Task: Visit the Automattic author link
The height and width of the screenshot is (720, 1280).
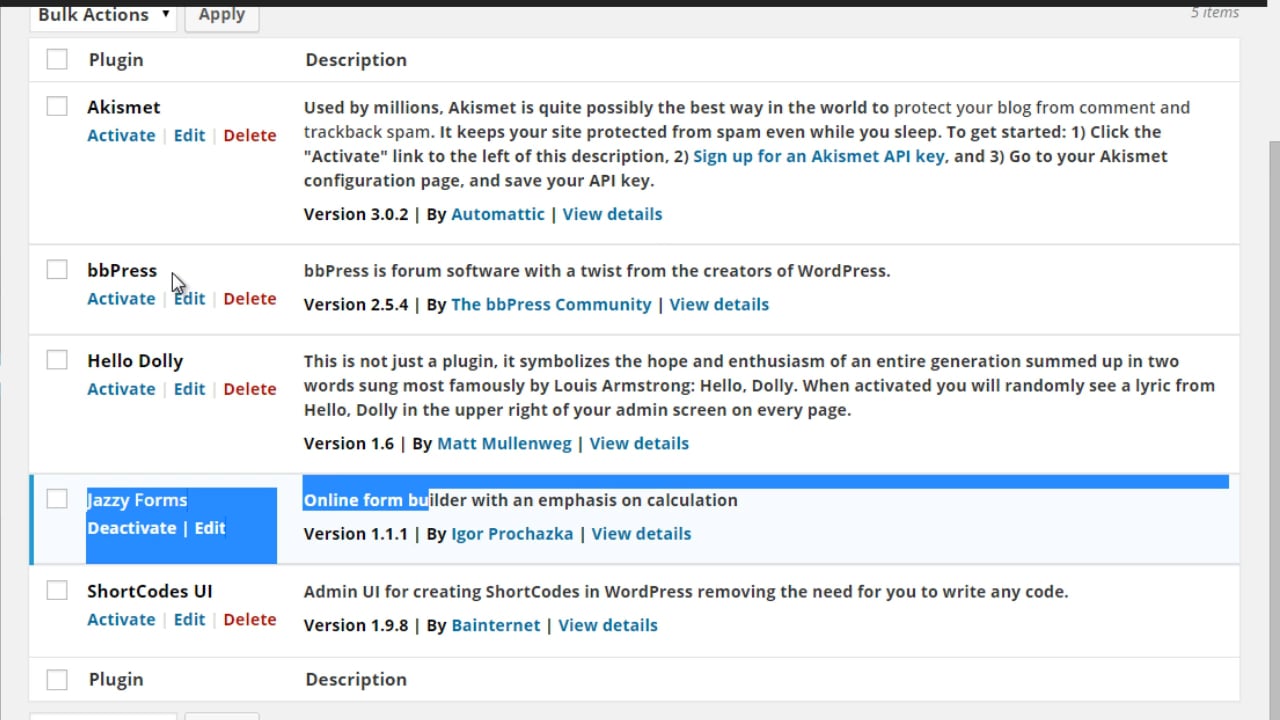Action: point(497,213)
